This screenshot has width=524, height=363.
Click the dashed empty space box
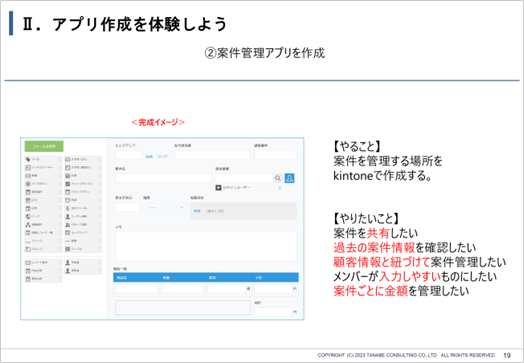(x=183, y=308)
